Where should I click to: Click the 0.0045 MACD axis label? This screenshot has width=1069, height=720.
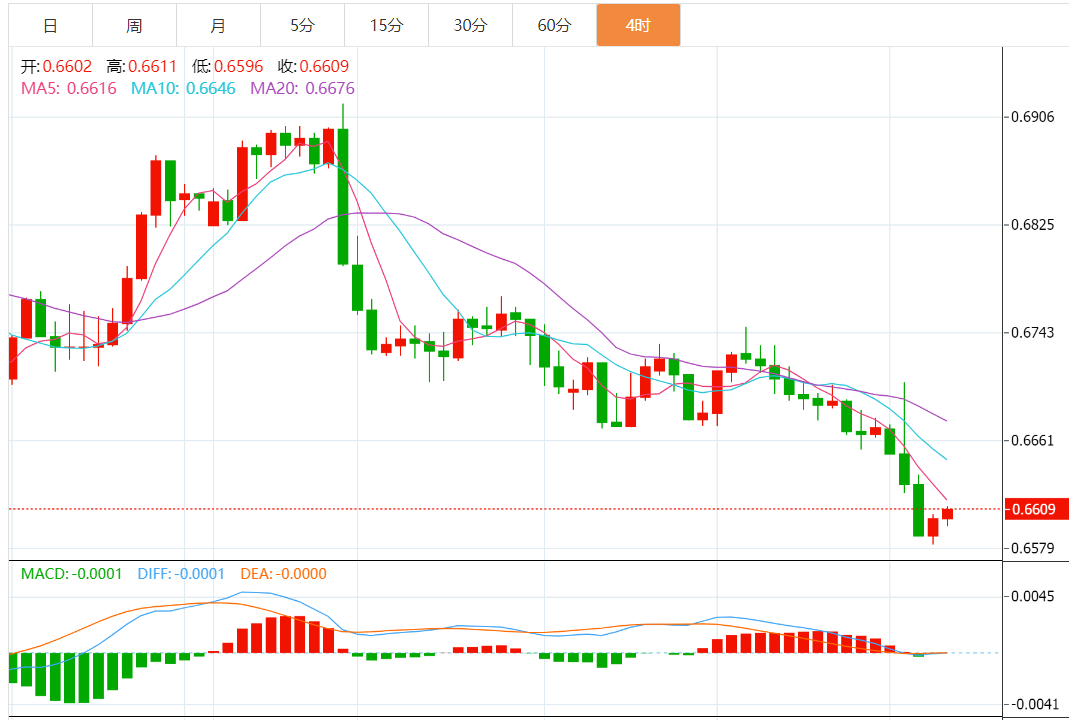(x=1033, y=597)
